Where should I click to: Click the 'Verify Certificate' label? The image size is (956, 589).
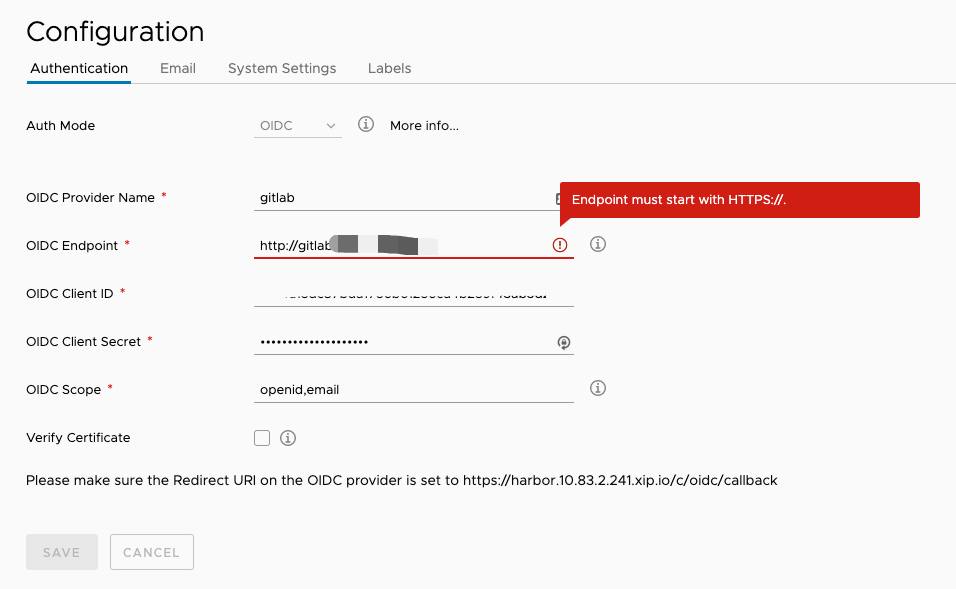(78, 438)
